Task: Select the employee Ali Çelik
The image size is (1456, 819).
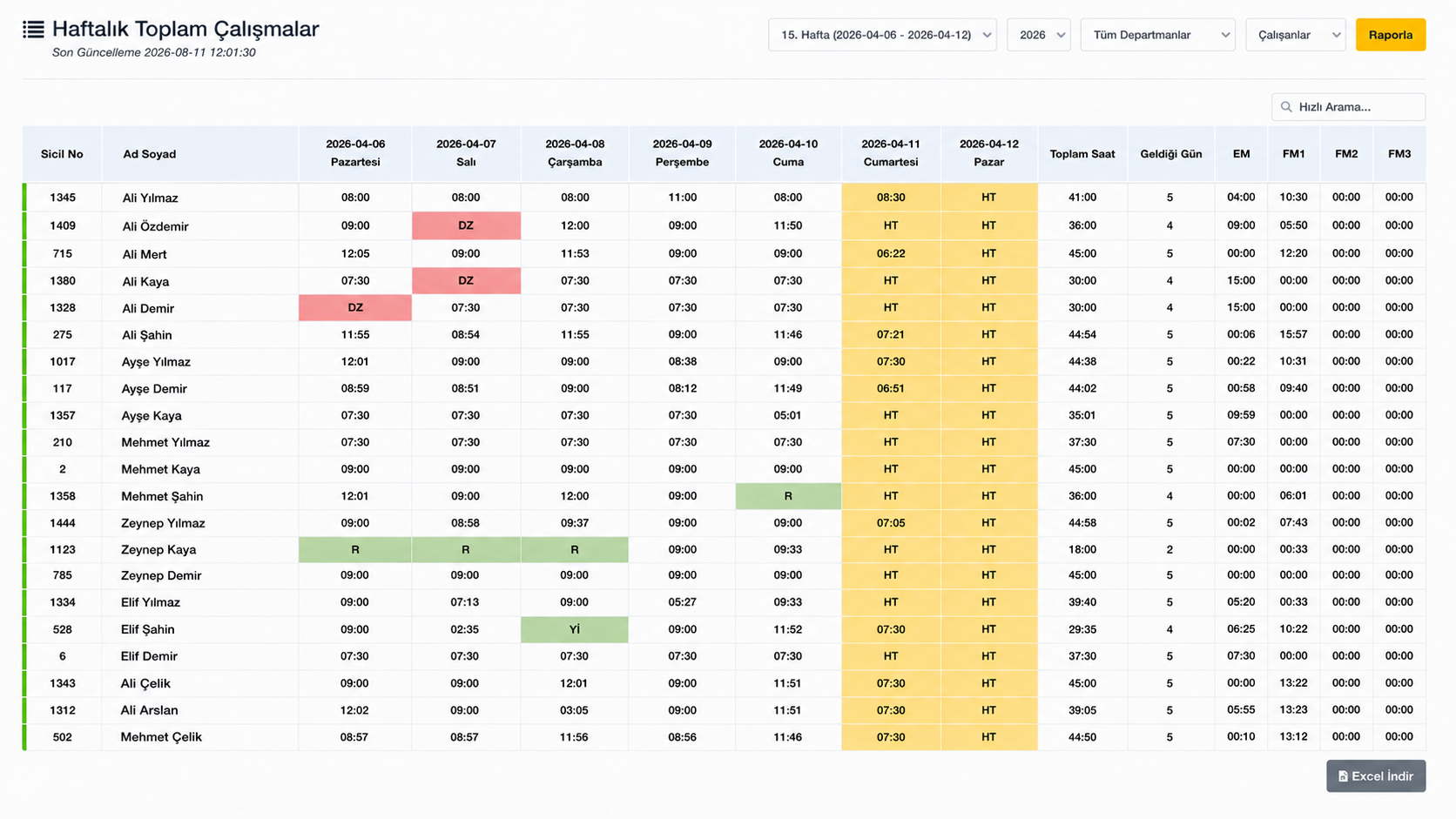Action: [x=145, y=684]
